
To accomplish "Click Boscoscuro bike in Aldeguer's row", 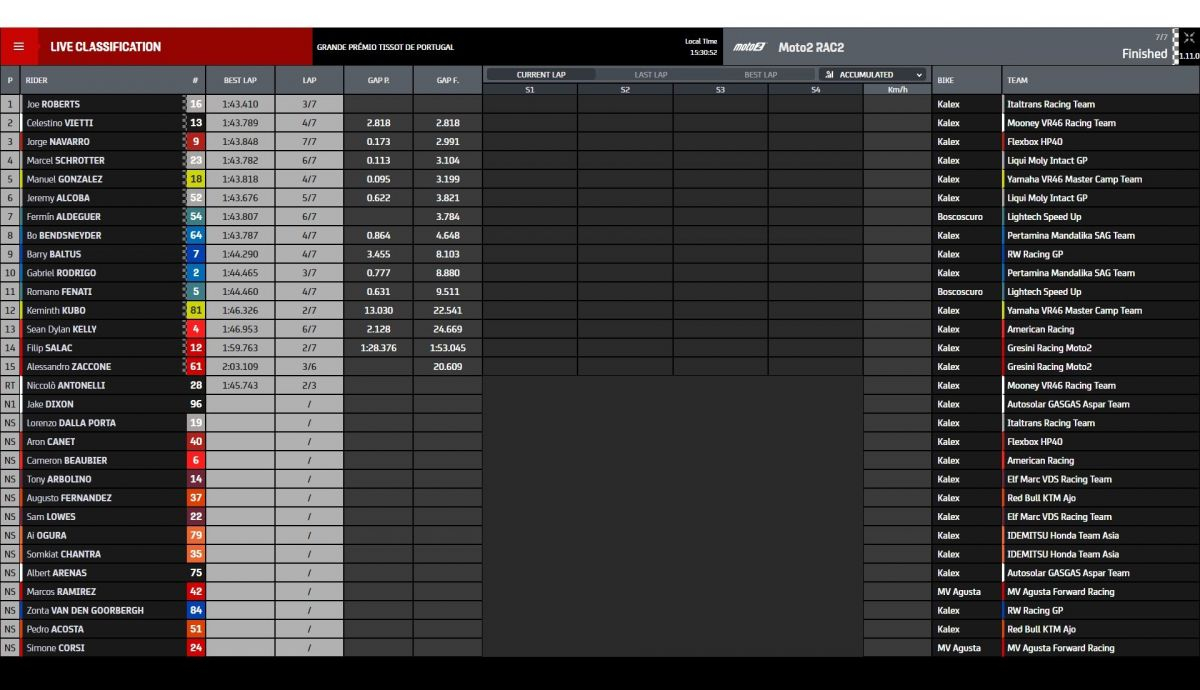I will tap(960, 216).
